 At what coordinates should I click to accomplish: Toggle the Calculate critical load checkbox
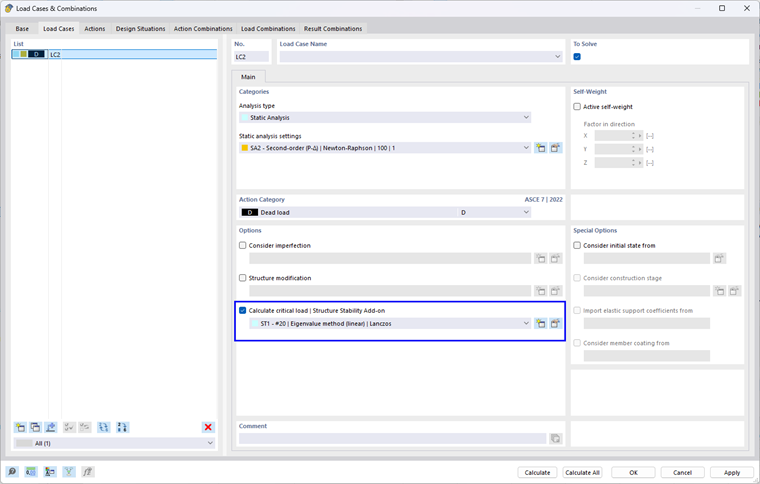pos(242,311)
